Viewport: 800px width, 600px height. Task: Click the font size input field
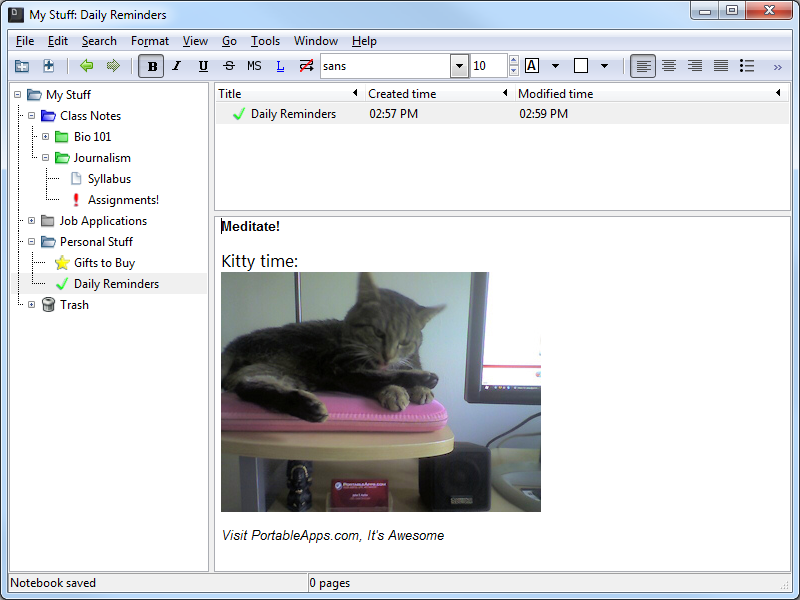click(x=488, y=66)
